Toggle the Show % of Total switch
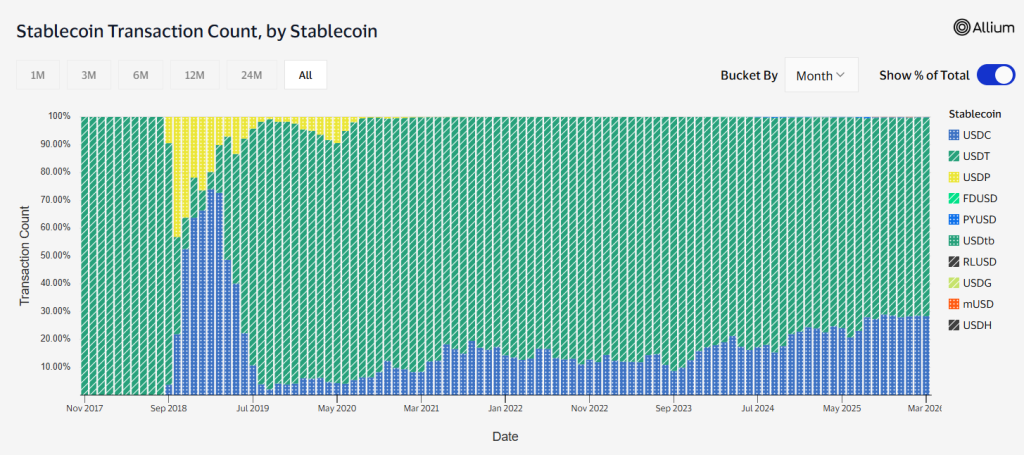Viewport: 1024px width, 455px height. pyautogui.click(x=995, y=75)
